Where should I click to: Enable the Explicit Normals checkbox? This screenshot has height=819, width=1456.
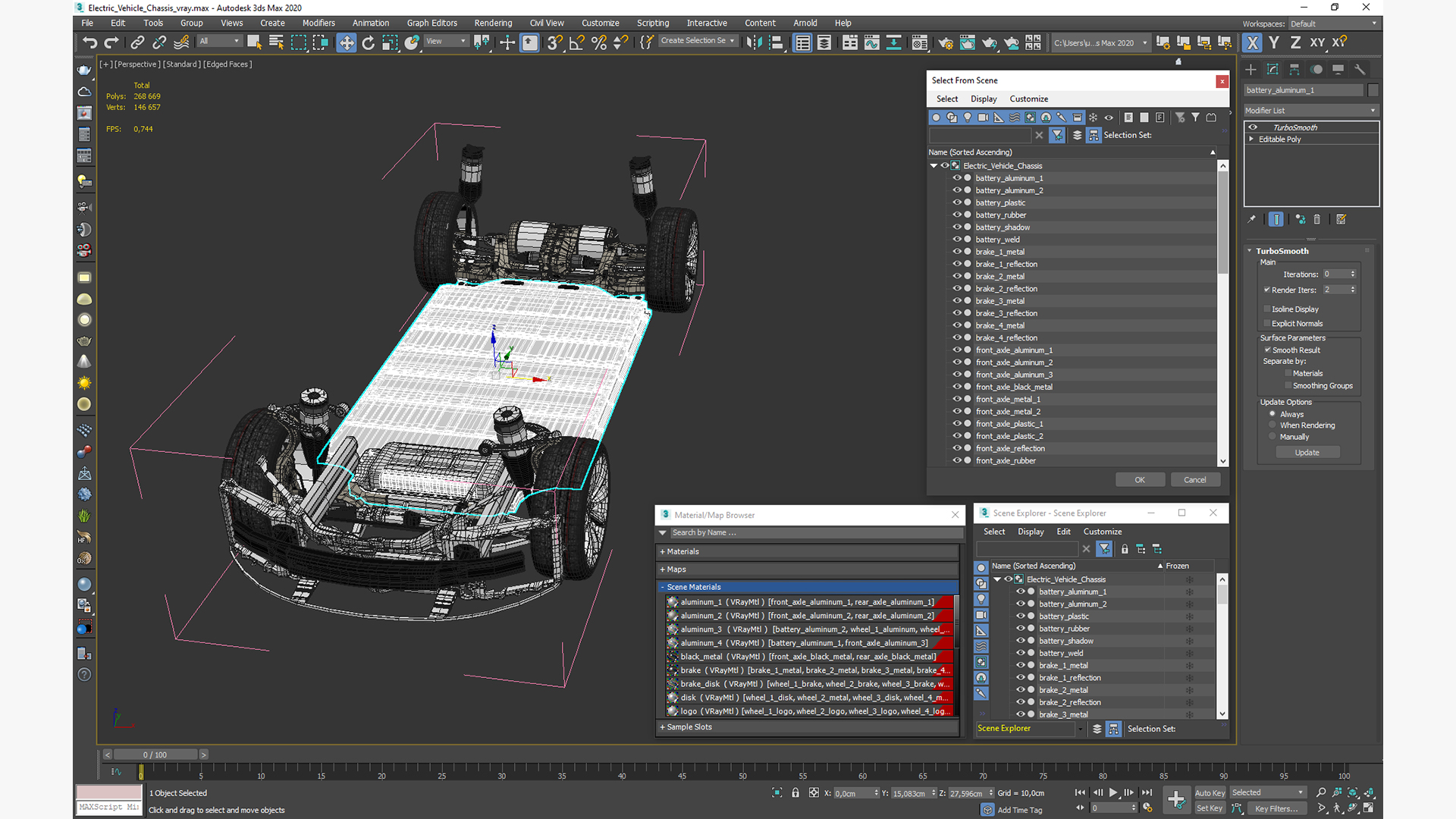(x=1267, y=323)
